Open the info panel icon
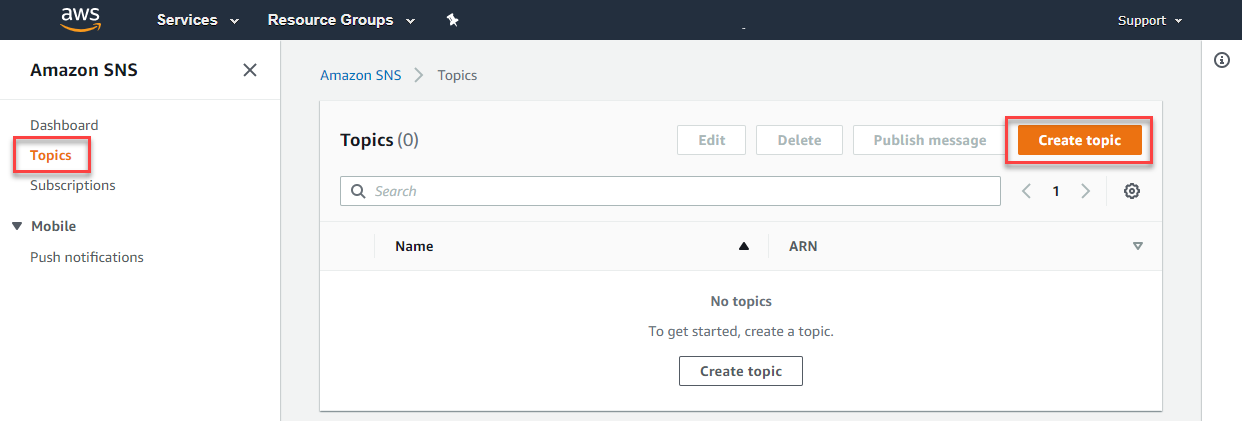The image size is (1242, 421). tap(1221, 60)
